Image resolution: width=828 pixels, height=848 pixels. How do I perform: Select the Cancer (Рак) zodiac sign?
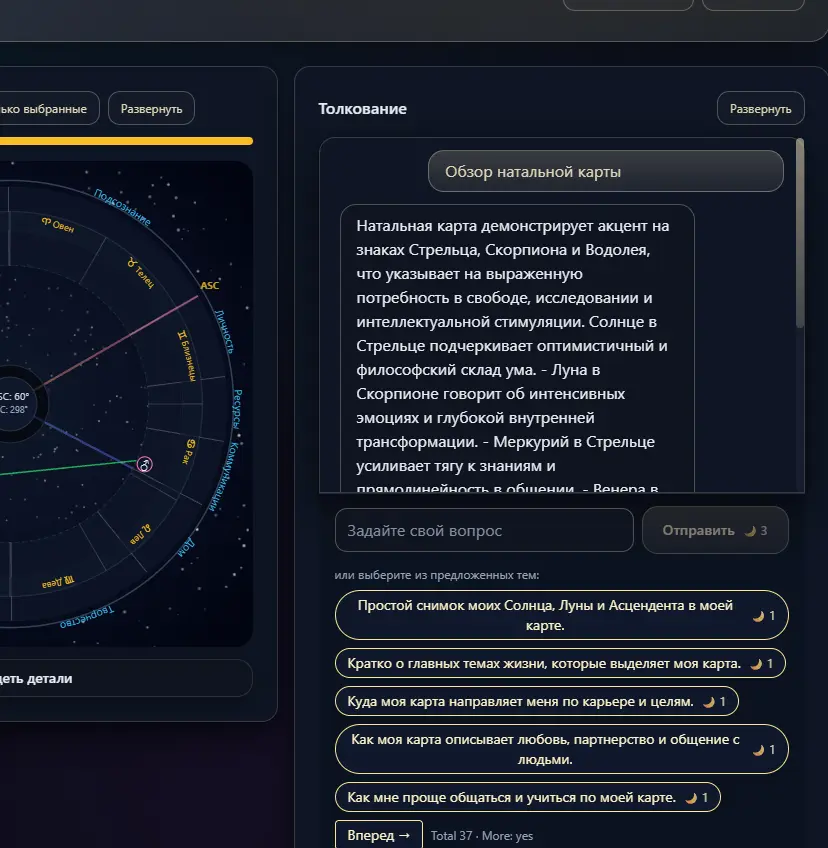[186, 452]
